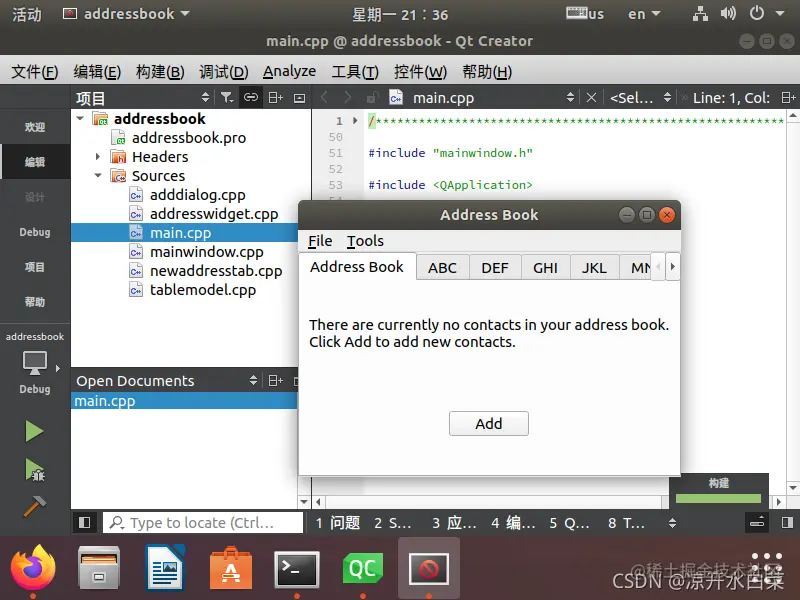The width and height of the screenshot is (800, 600).
Task: Open Tools menu in Address Book window
Action: pos(365,241)
